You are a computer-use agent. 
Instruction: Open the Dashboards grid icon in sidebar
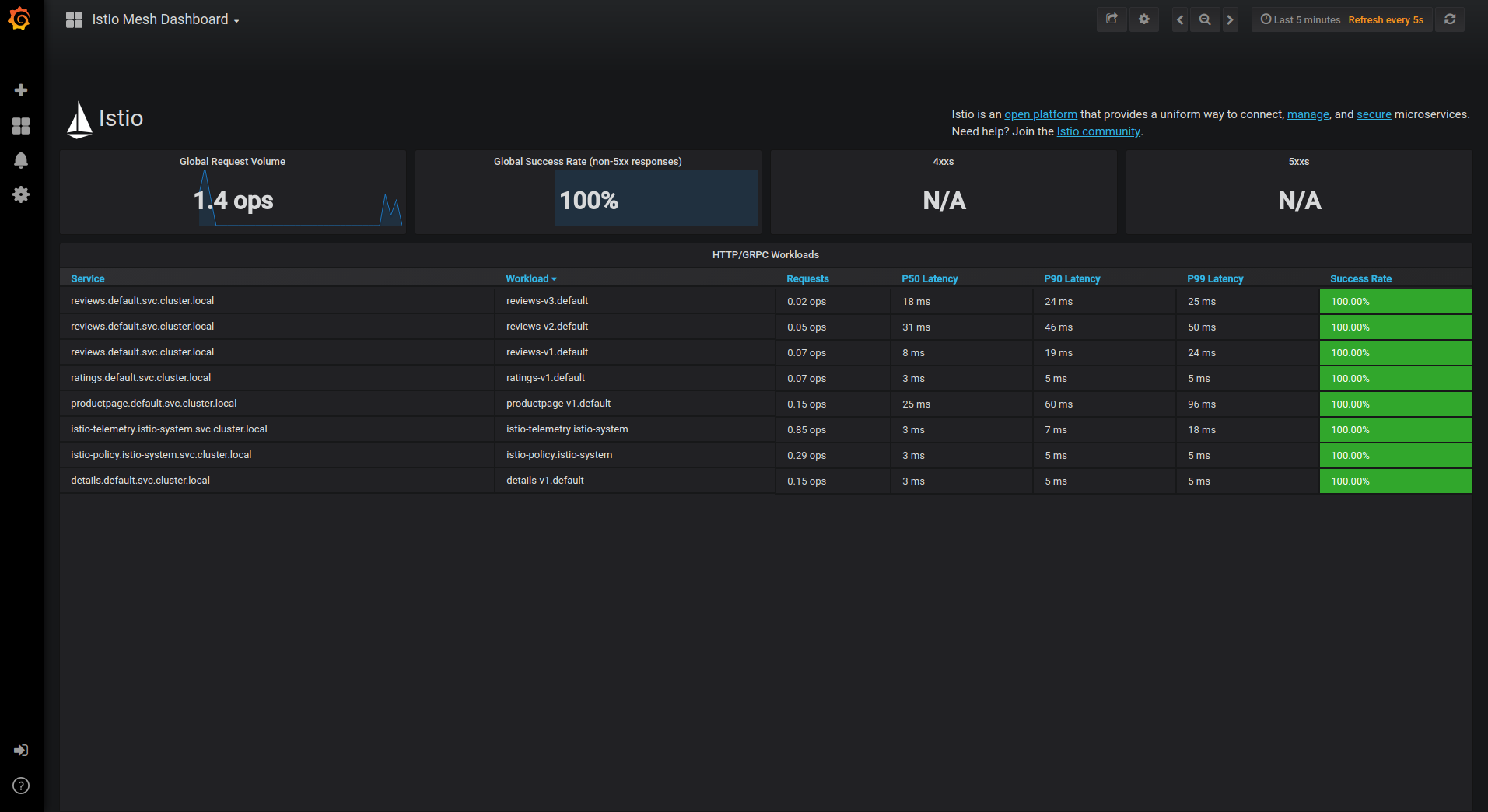click(21, 126)
